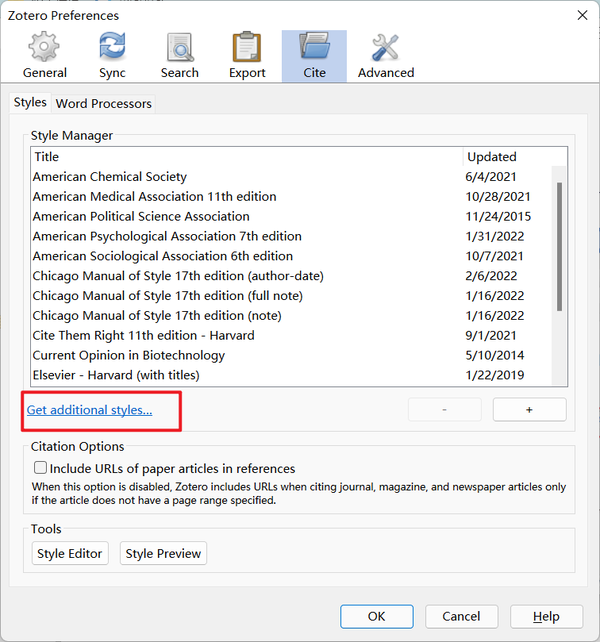
Task: Open the Sync preferences pane
Action: 111,55
